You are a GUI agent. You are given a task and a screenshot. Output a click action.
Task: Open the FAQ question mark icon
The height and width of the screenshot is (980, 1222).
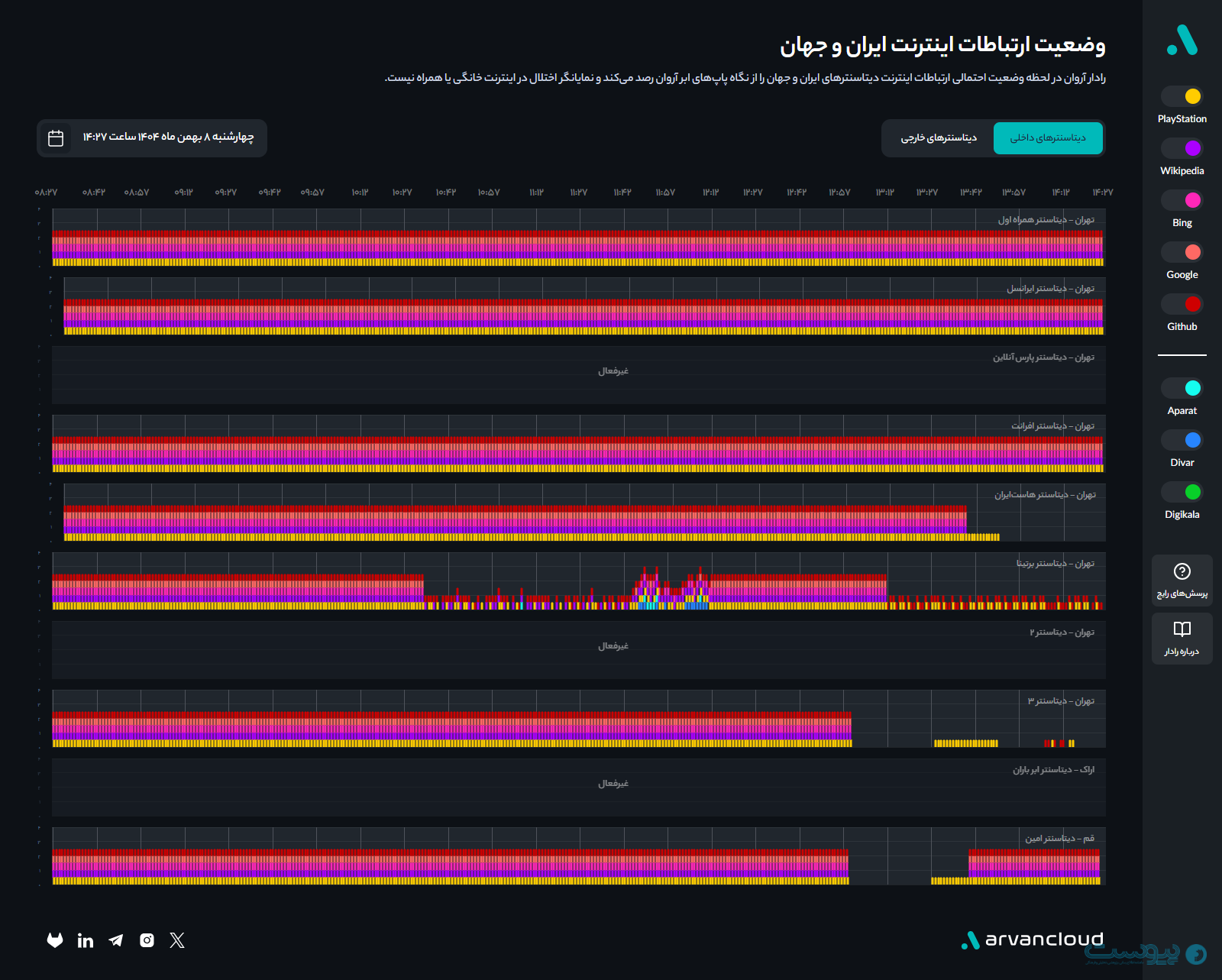[x=1182, y=571]
